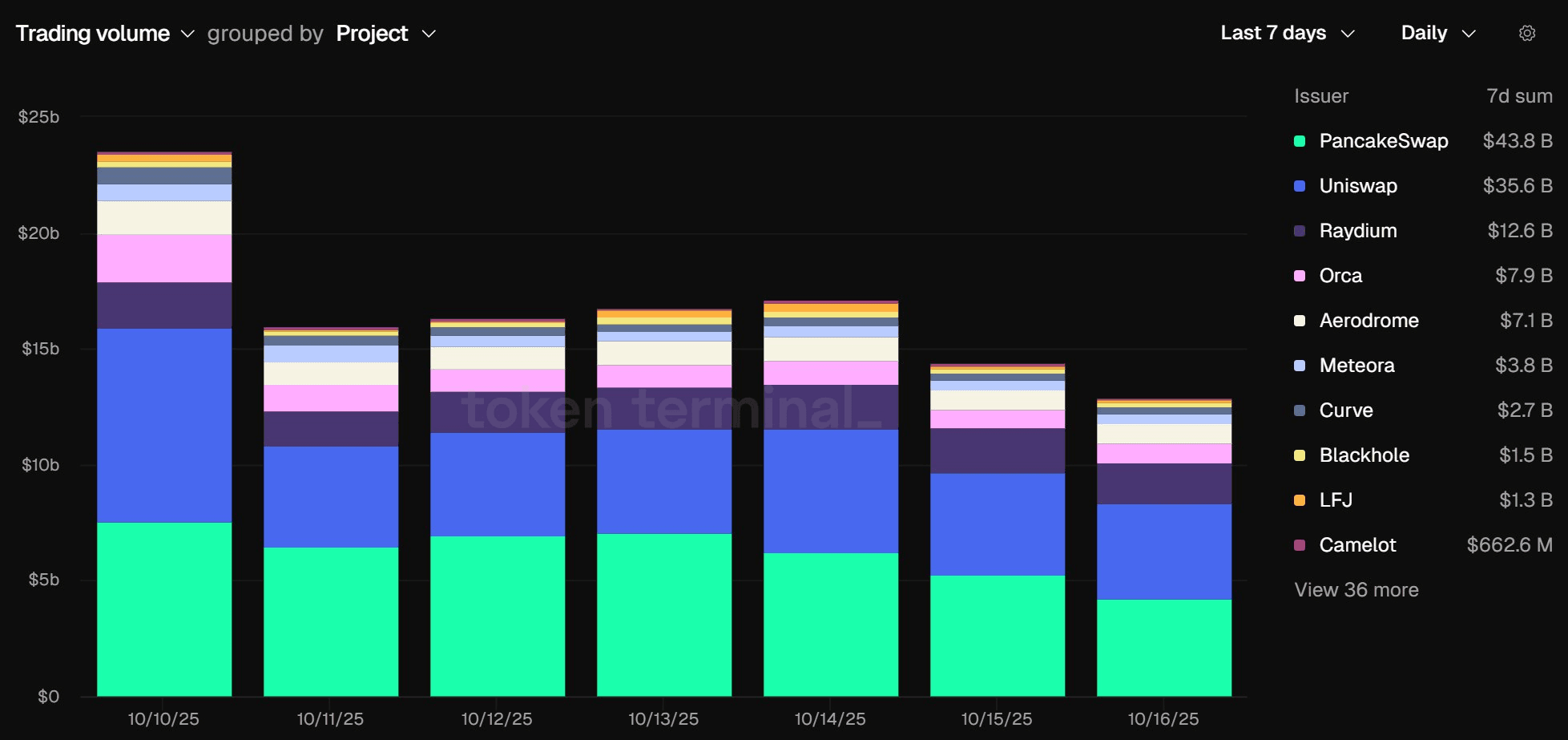Click the Blackhole yellow legend marker
1568x740 pixels.
click(1300, 455)
